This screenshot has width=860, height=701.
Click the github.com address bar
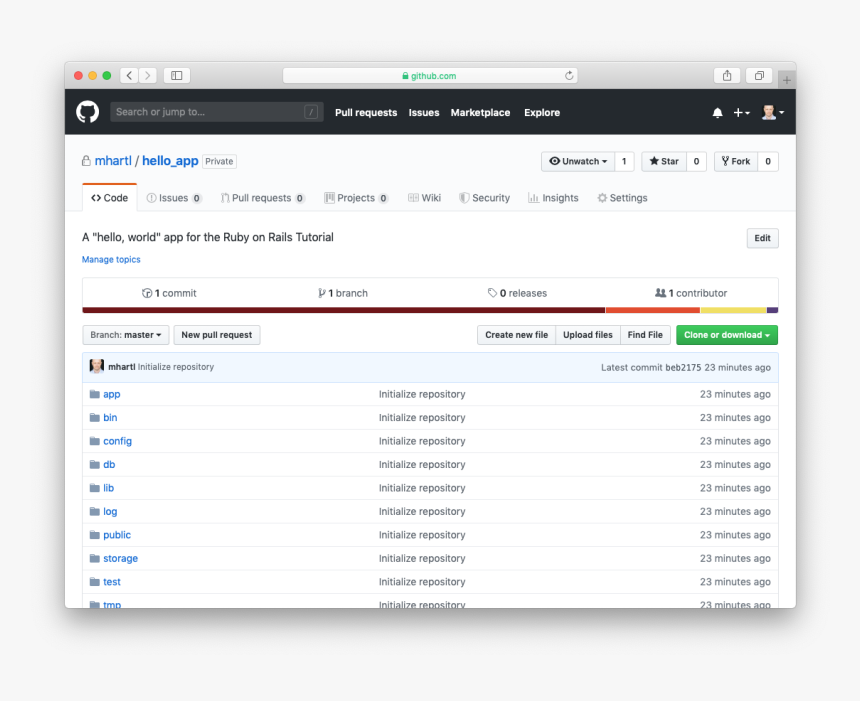430,75
